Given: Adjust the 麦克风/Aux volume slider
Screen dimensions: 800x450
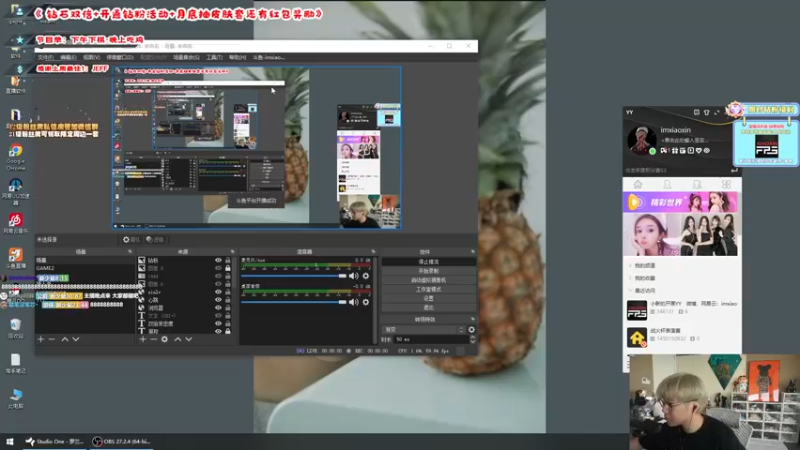Looking at the screenshot, I should point(293,276).
